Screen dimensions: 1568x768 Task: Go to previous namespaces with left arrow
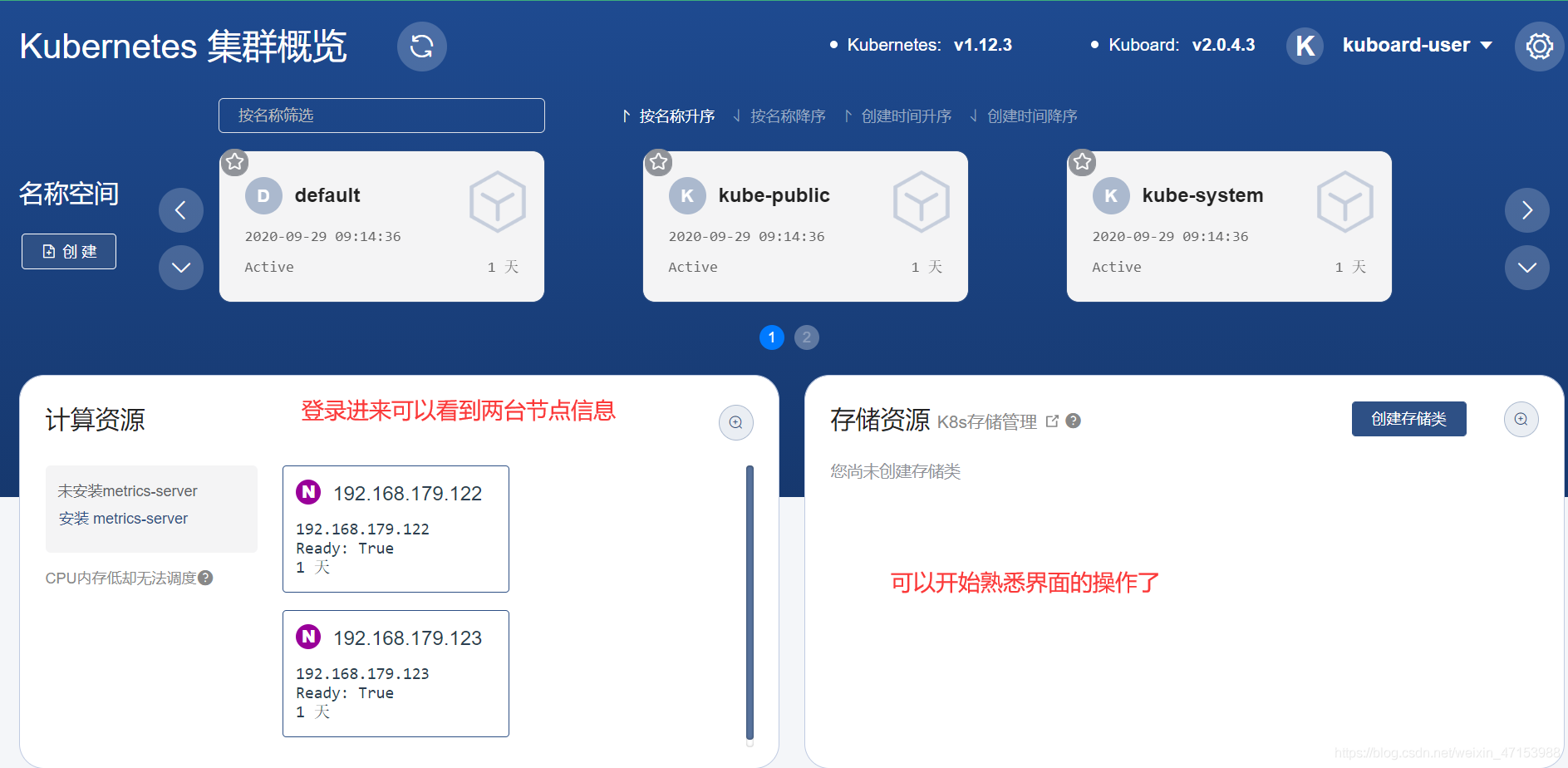181,210
